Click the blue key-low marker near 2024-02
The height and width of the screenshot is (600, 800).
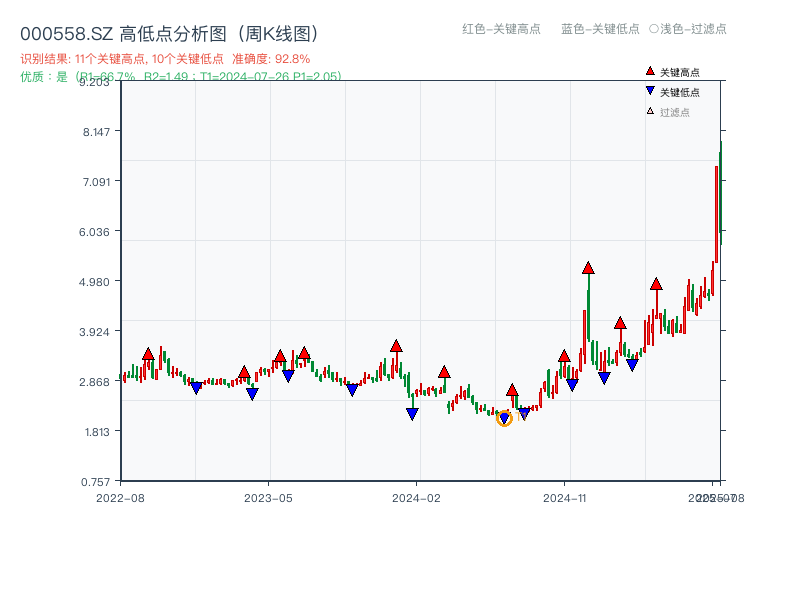412,414
